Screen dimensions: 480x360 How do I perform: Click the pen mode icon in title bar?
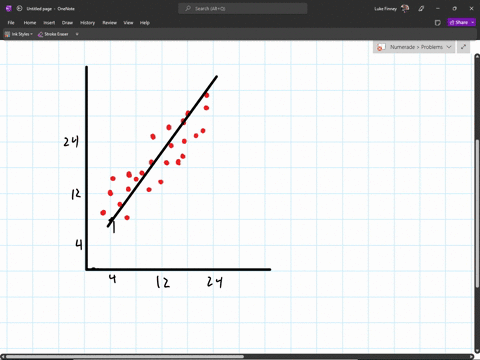[x=421, y=9]
